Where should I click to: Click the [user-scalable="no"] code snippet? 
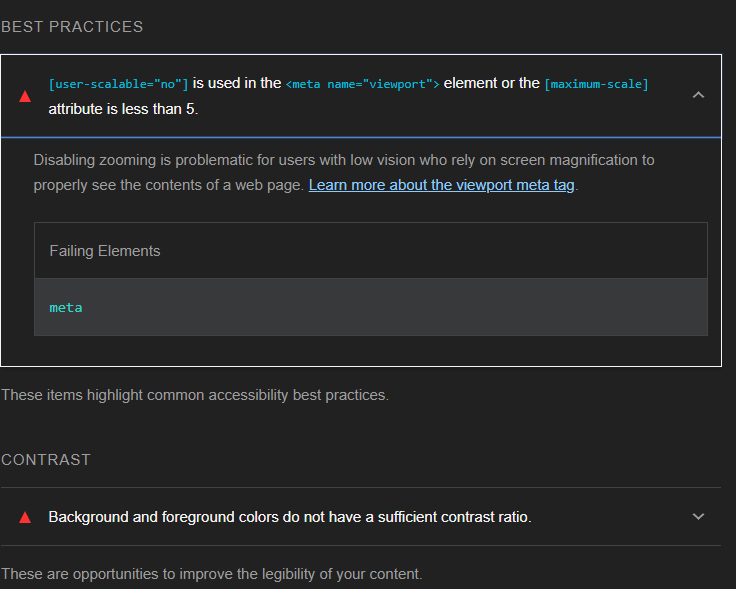[x=118, y=84]
